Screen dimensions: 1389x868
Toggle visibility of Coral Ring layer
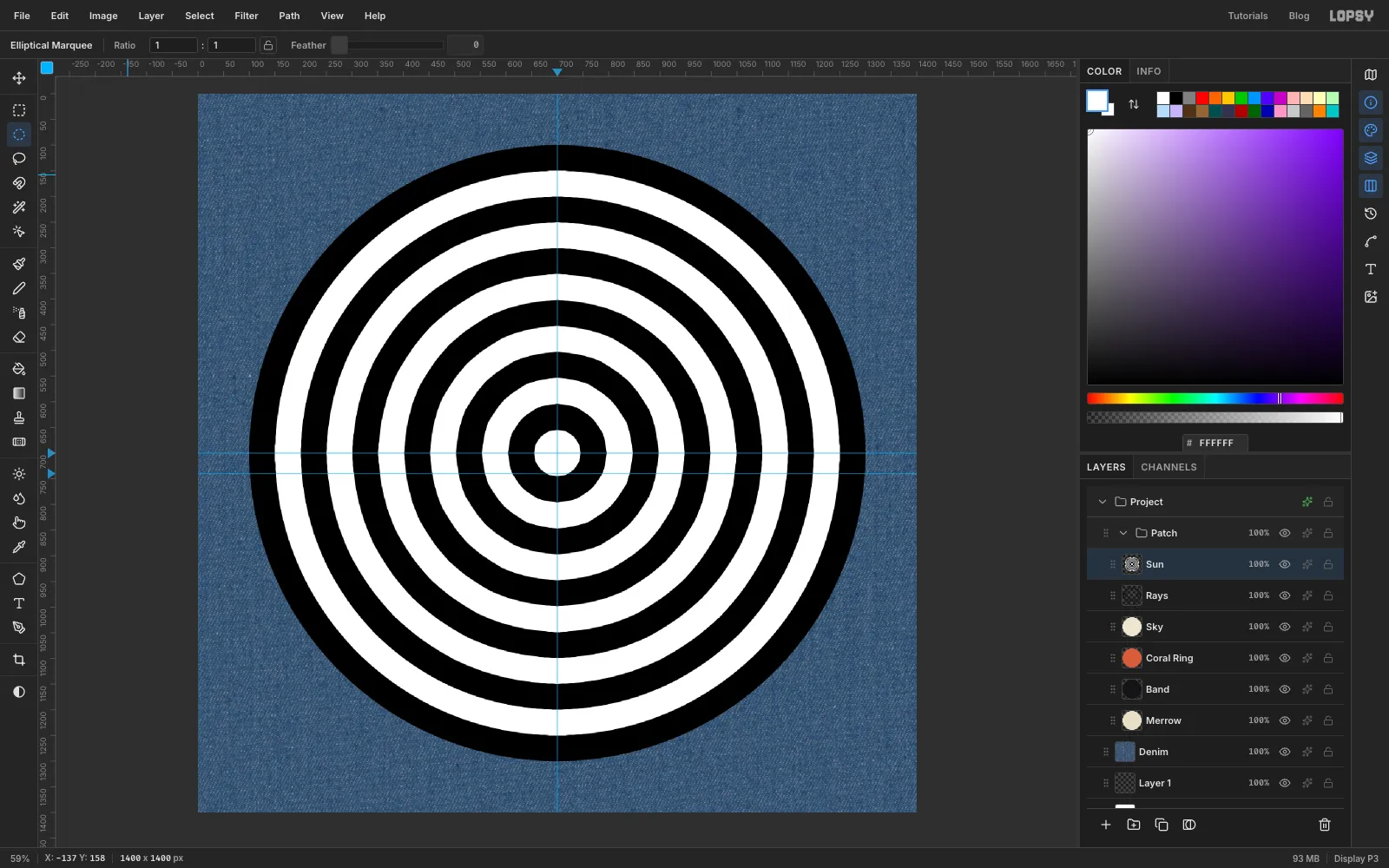click(x=1285, y=658)
